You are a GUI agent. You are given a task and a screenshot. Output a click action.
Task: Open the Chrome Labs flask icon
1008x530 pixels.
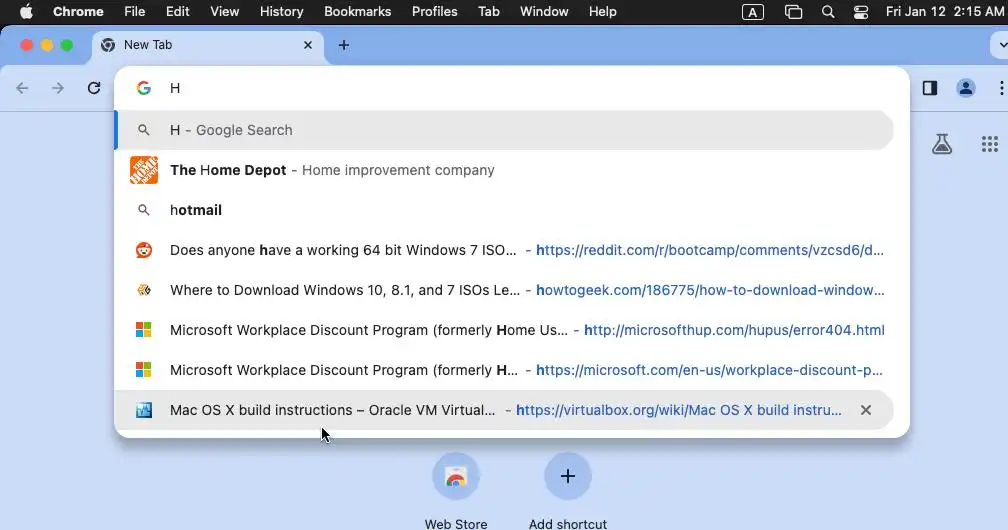(x=942, y=144)
